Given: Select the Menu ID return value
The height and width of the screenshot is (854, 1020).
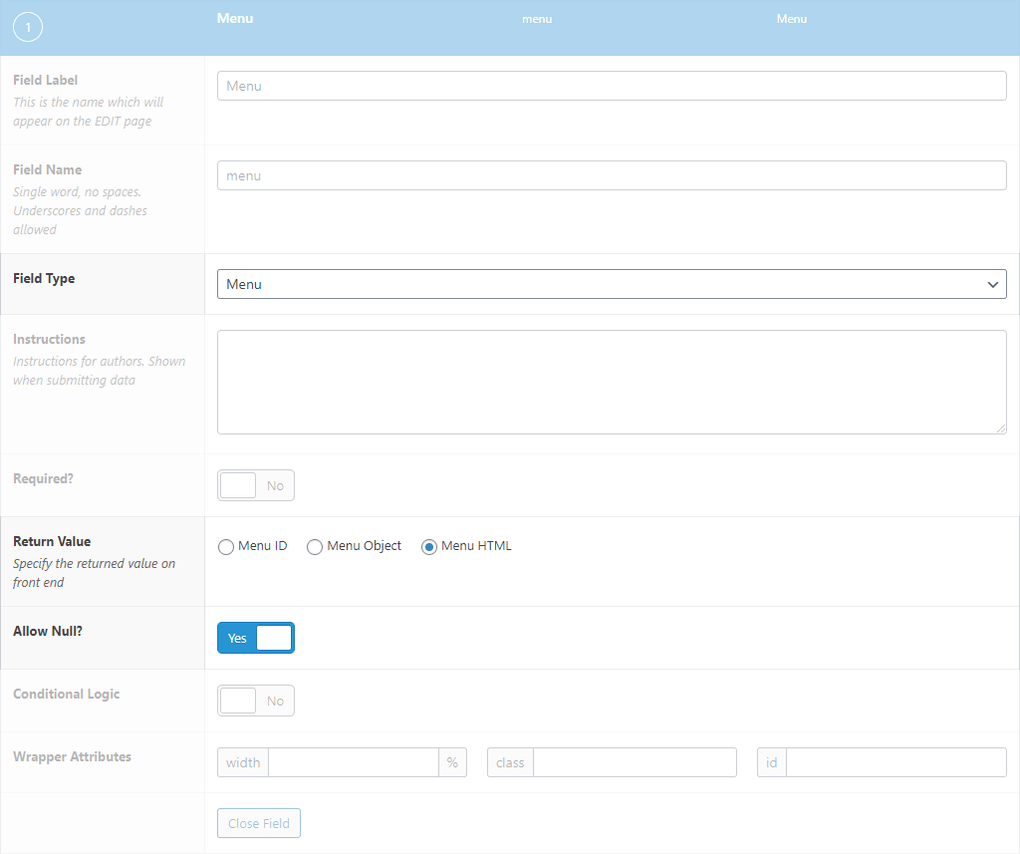Looking at the screenshot, I should (226, 546).
